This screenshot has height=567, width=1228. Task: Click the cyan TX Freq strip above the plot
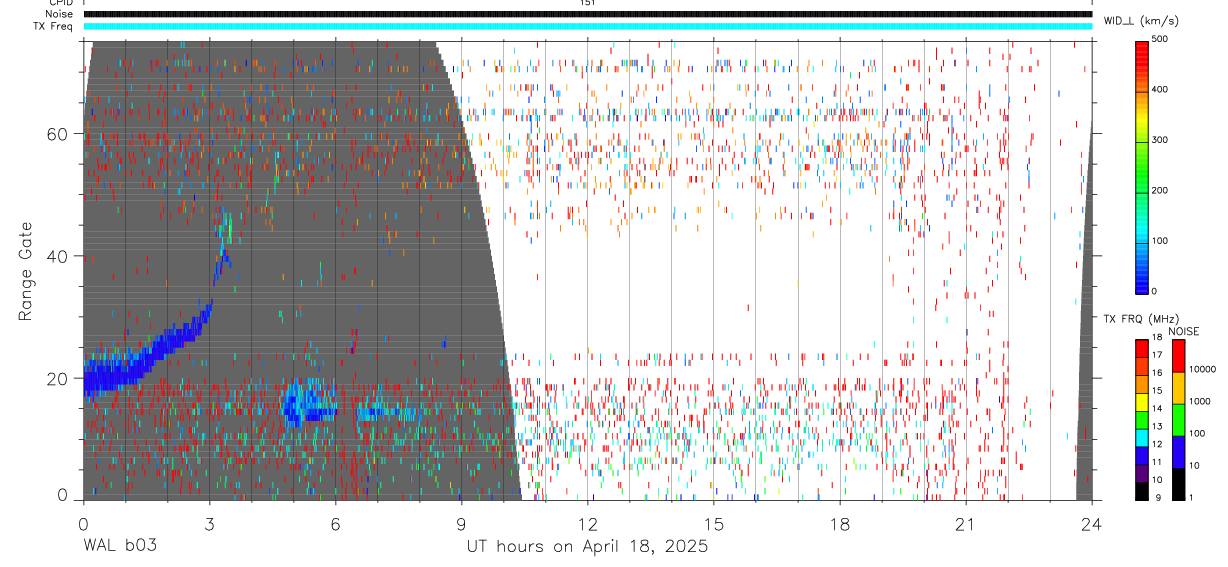point(587,26)
